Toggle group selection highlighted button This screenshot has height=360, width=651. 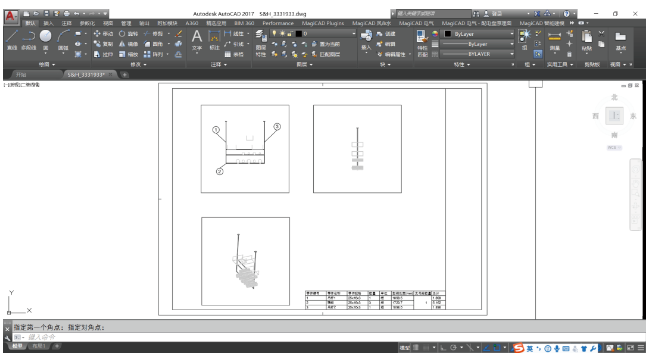[538, 54]
